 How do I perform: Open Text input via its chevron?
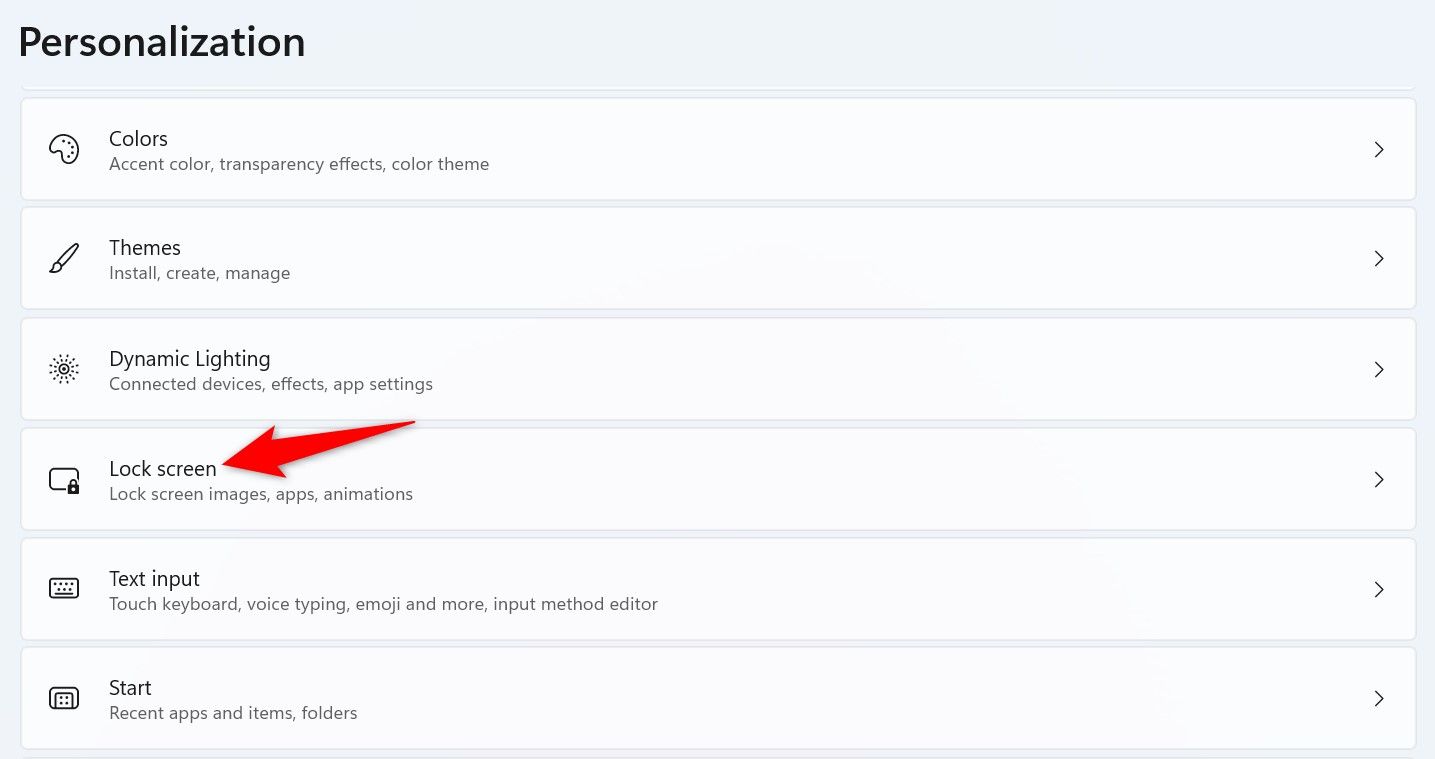tap(1379, 589)
